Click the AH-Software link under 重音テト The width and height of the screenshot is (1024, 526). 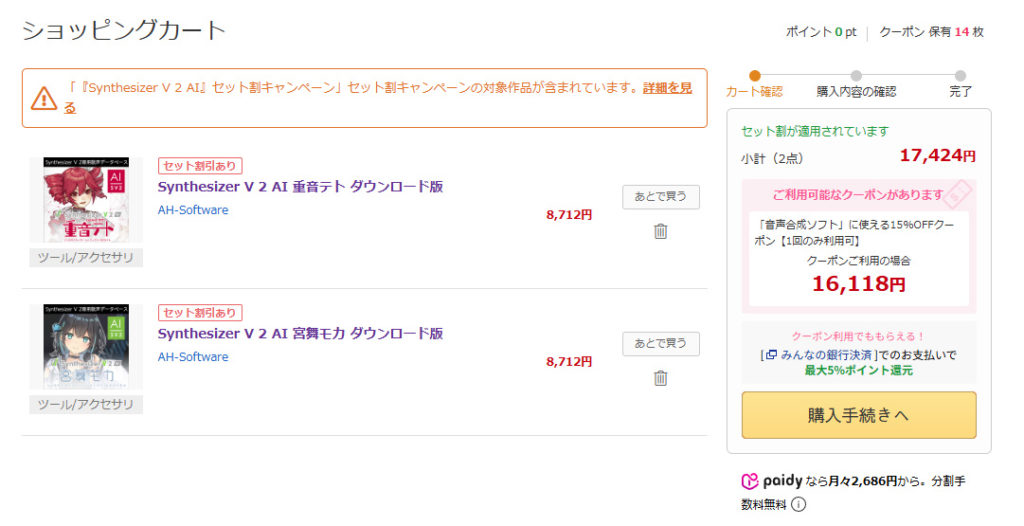pos(193,210)
